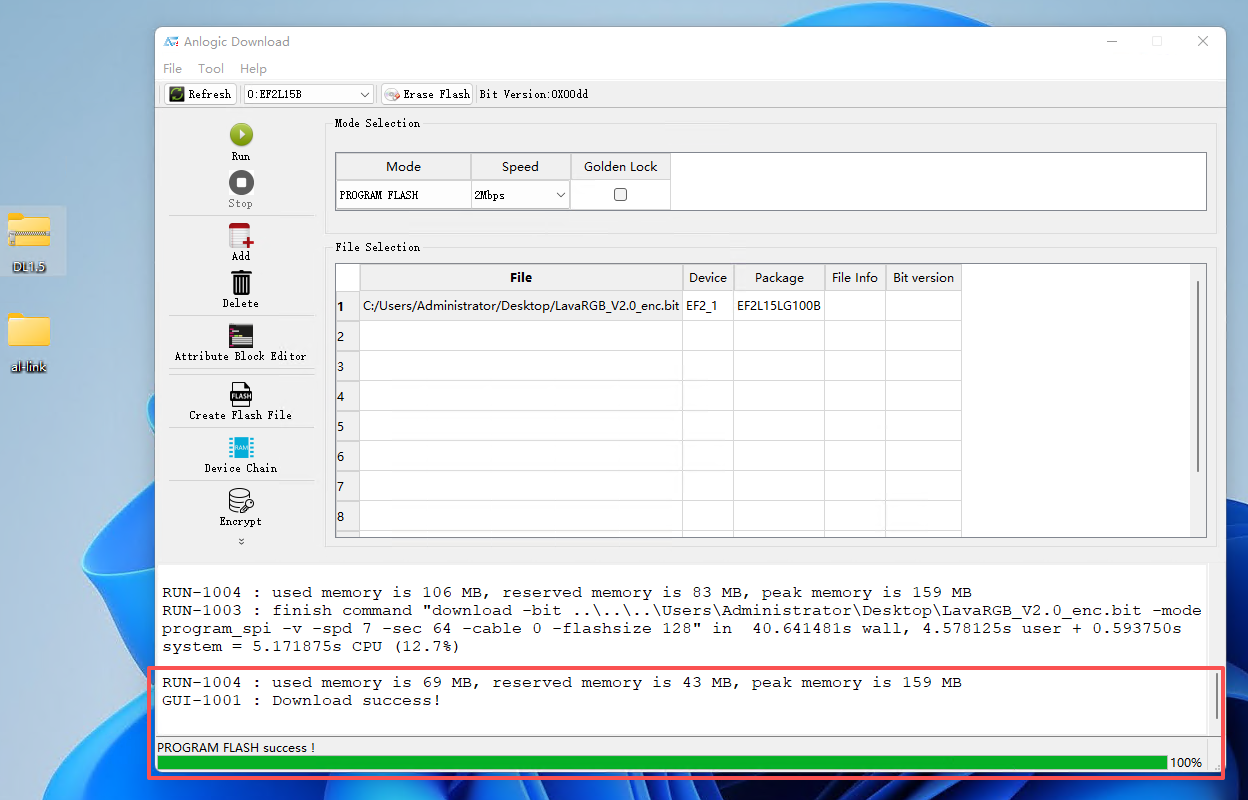Click the Download success log line
This screenshot has width=1248, height=800.
[x=301, y=700]
